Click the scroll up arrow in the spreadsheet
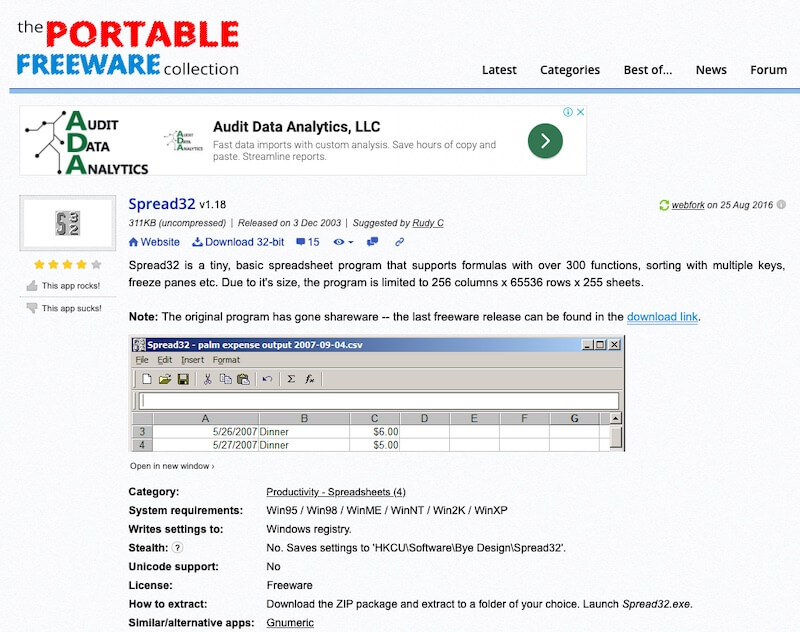 (616, 419)
